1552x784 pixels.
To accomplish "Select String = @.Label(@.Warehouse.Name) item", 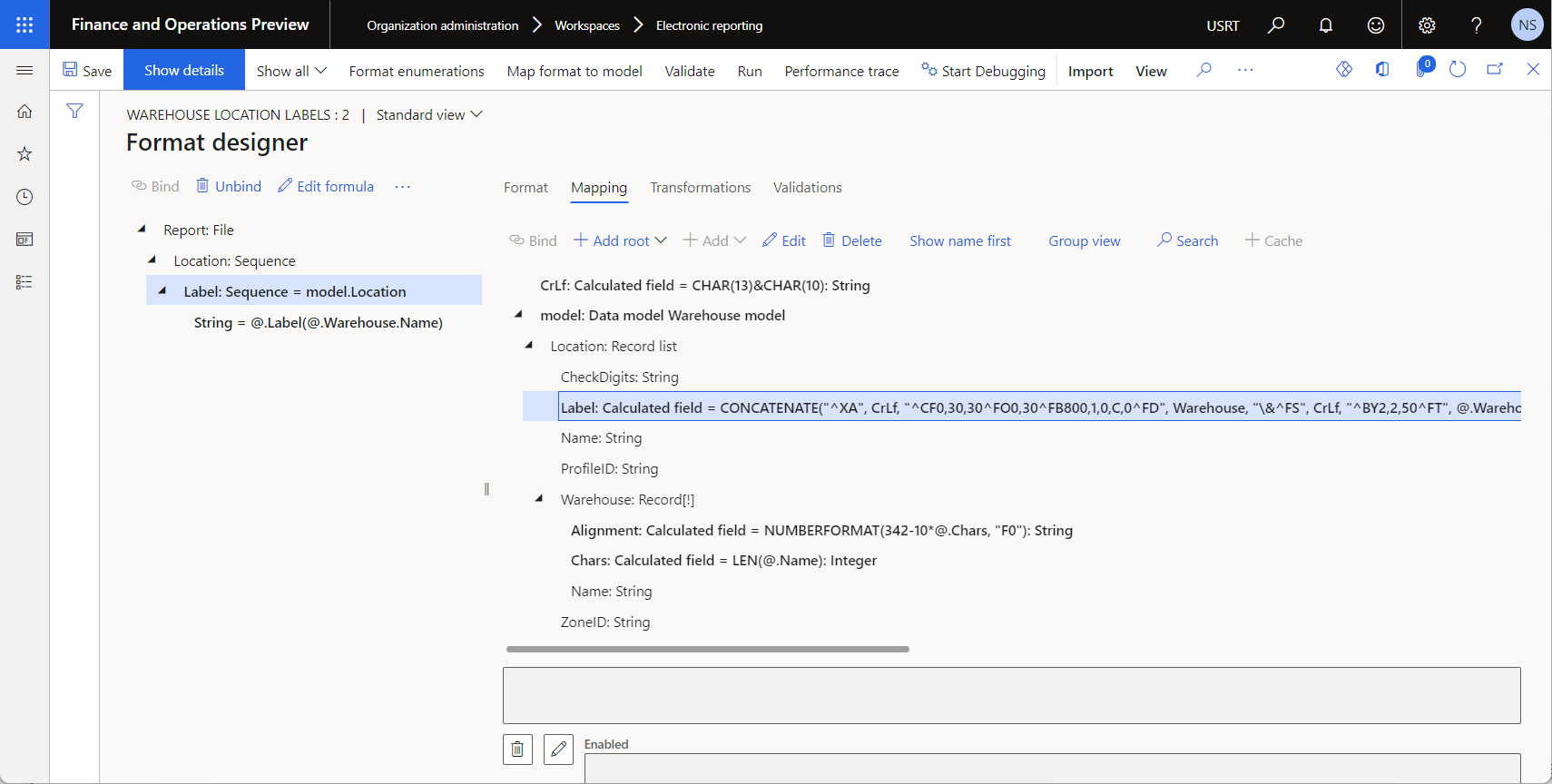I will point(319,322).
